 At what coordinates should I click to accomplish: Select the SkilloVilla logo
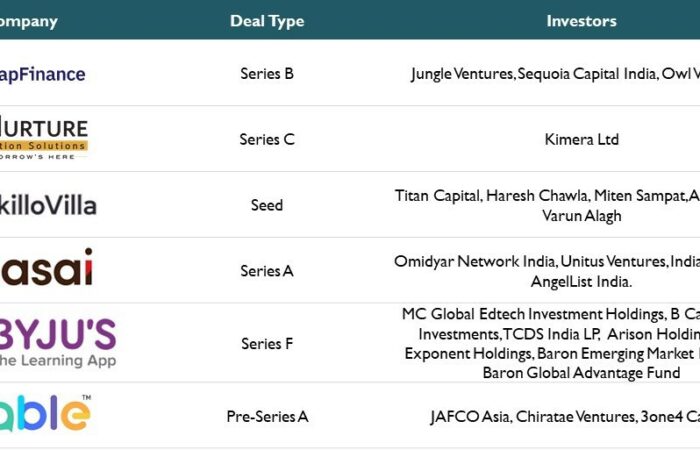click(x=48, y=205)
